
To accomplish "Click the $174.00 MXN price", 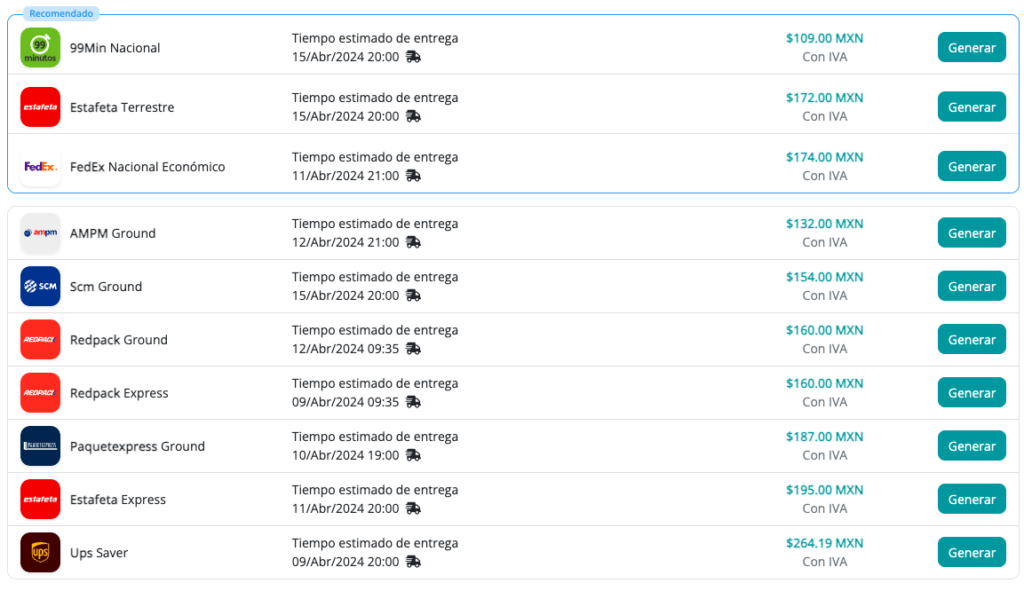I will tap(824, 157).
